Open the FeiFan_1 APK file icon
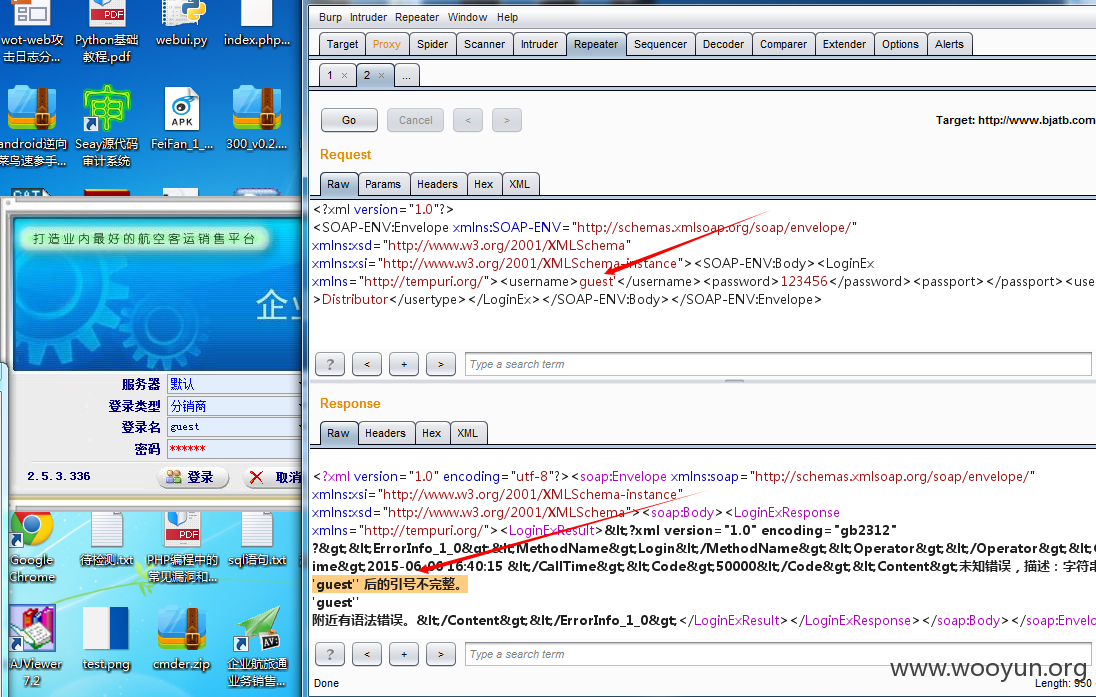1096x697 pixels. click(182, 118)
